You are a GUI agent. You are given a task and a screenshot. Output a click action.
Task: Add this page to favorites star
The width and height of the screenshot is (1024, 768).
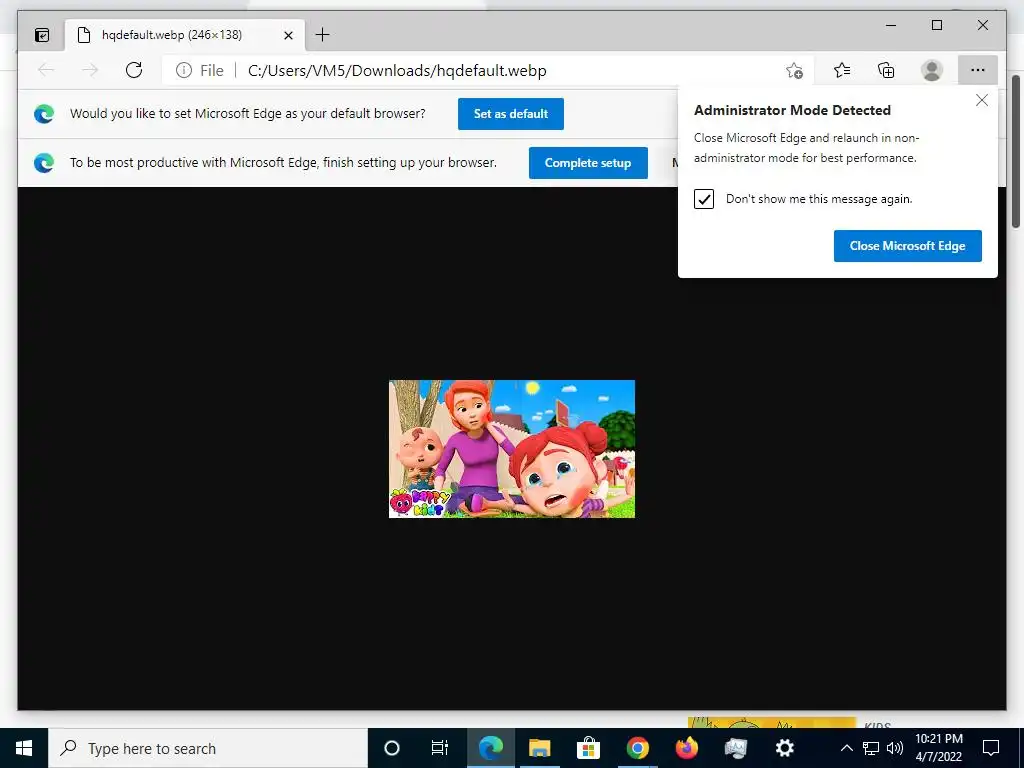tap(794, 71)
